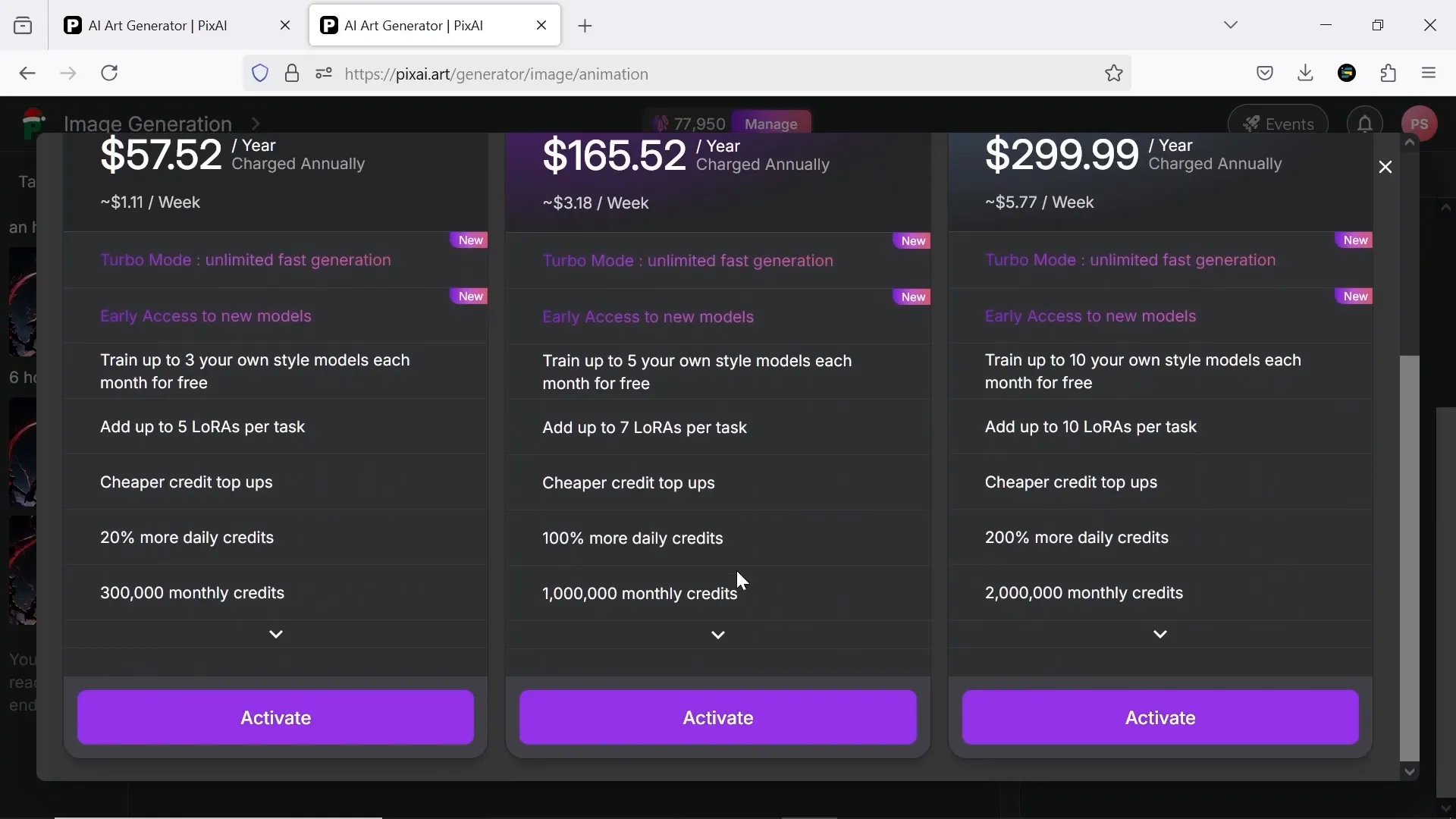This screenshot has width=1456, height=819.
Task: Expand the $299.99 plan feature list
Action: tap(1160, 635)
